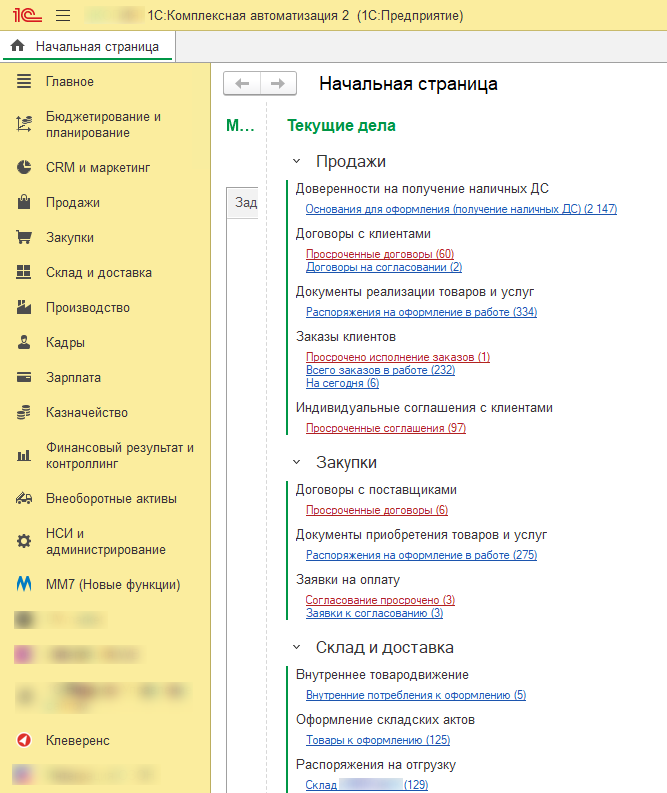Click the Производство factory icon

coord(24,307)
